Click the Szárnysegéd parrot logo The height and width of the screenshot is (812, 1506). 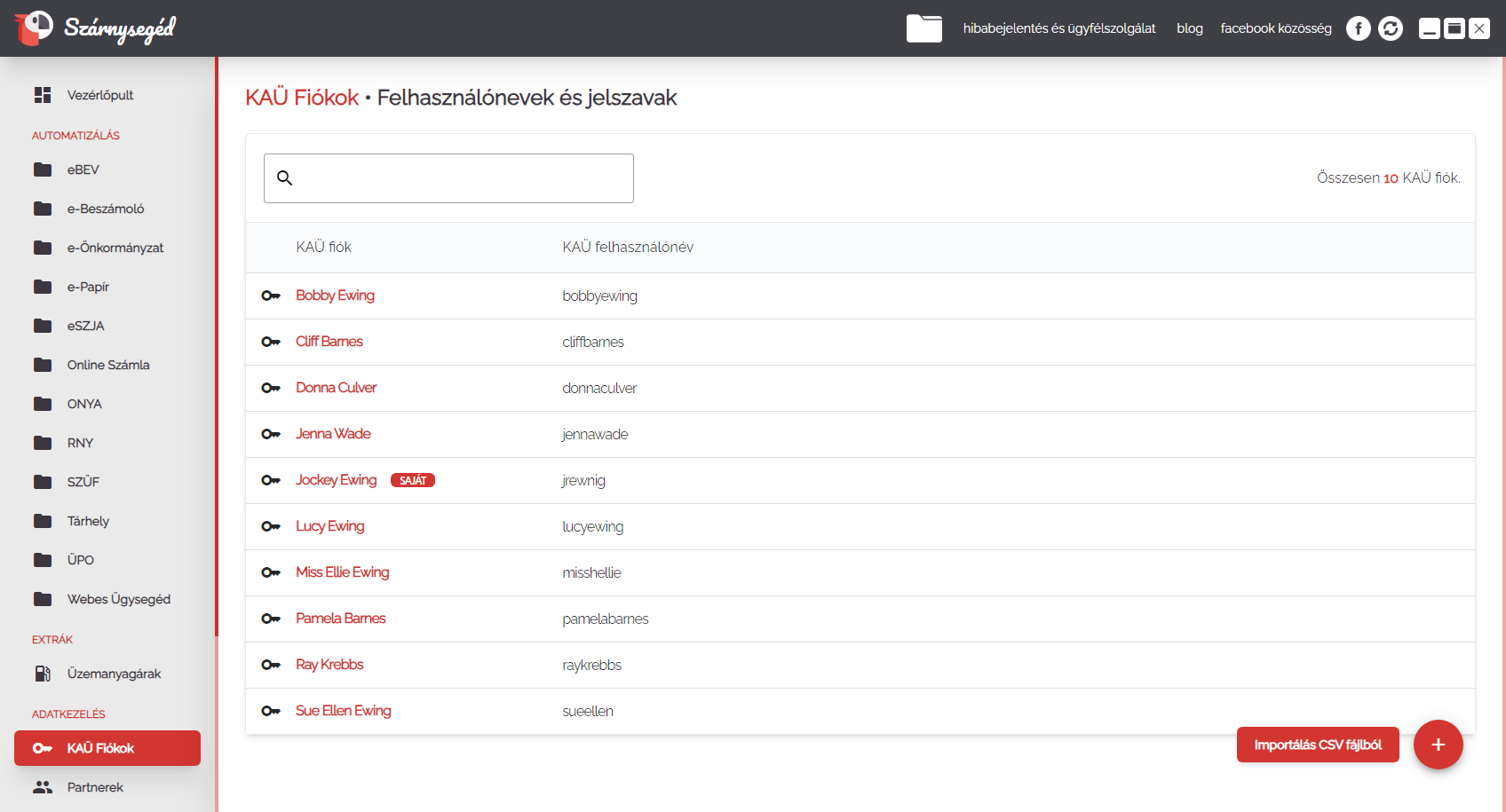34,28
